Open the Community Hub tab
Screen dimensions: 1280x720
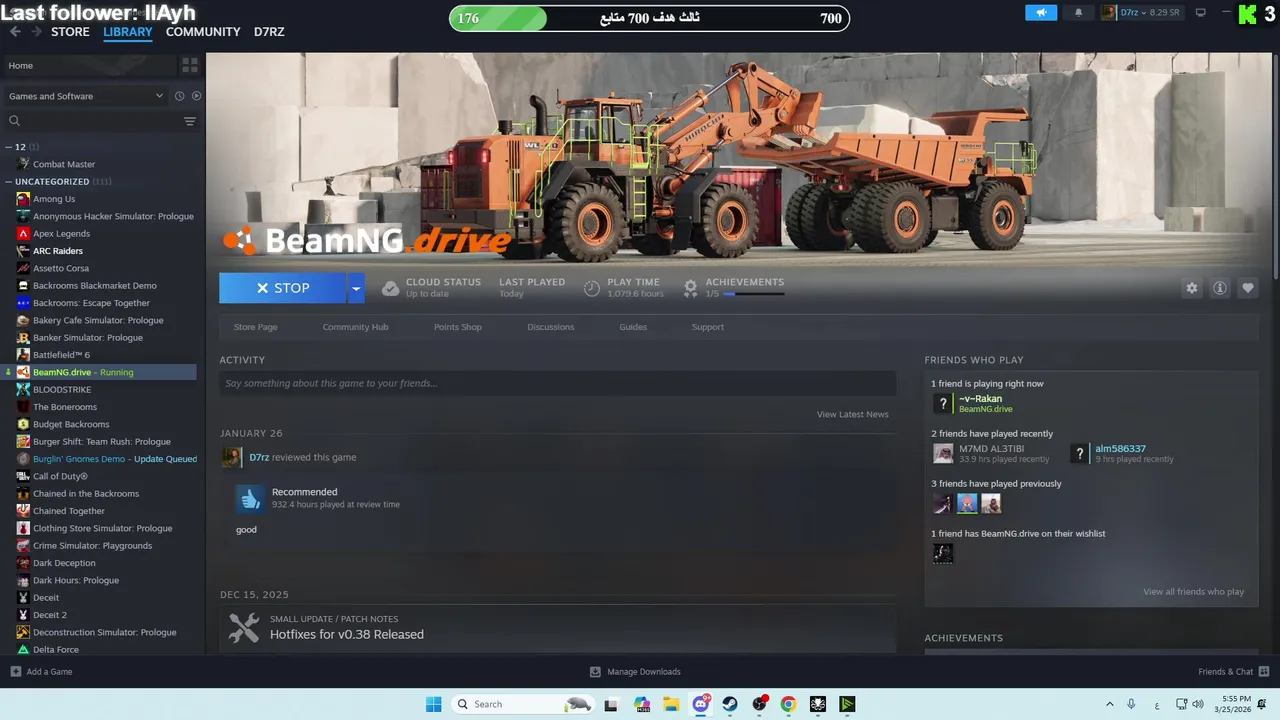(355, 327)
